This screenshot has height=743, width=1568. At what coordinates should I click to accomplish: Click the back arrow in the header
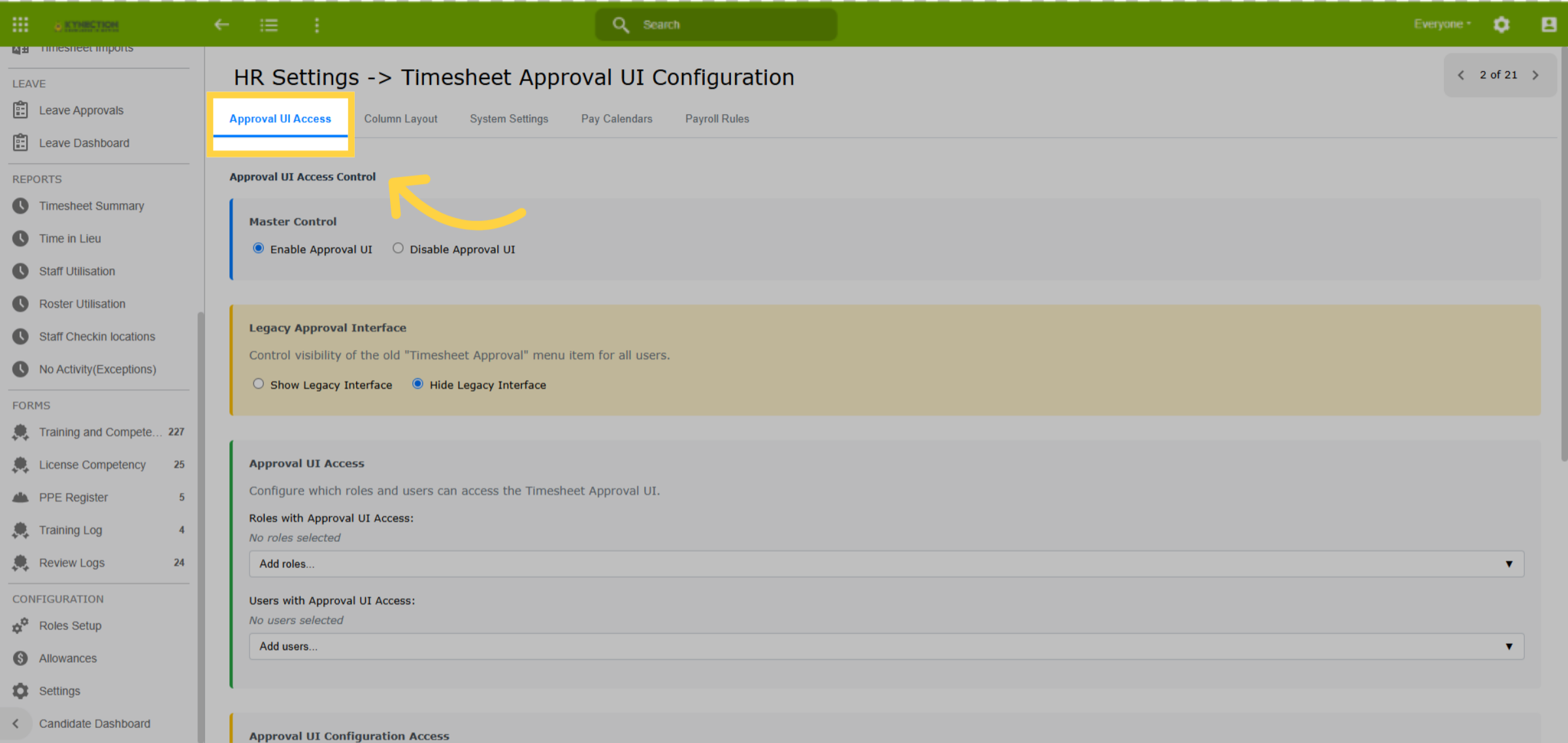click(x=221, y=25)
